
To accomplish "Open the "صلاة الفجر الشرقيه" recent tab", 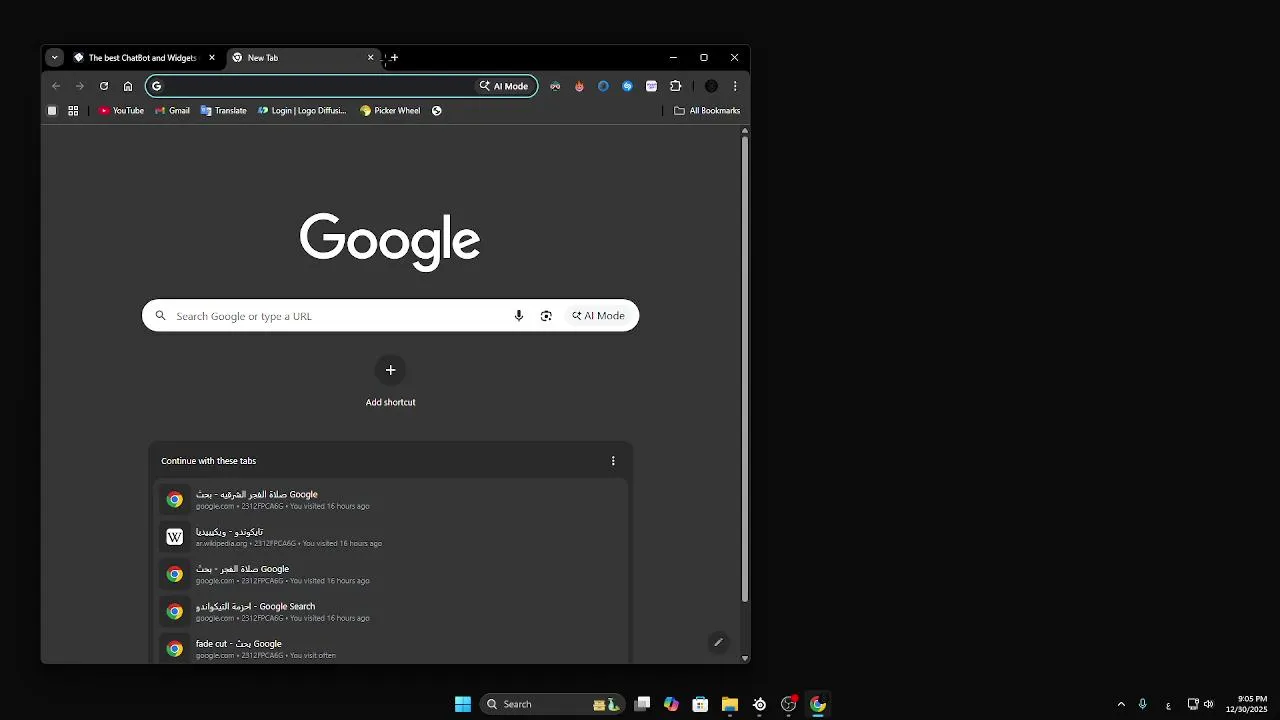I will click(390, 500).
